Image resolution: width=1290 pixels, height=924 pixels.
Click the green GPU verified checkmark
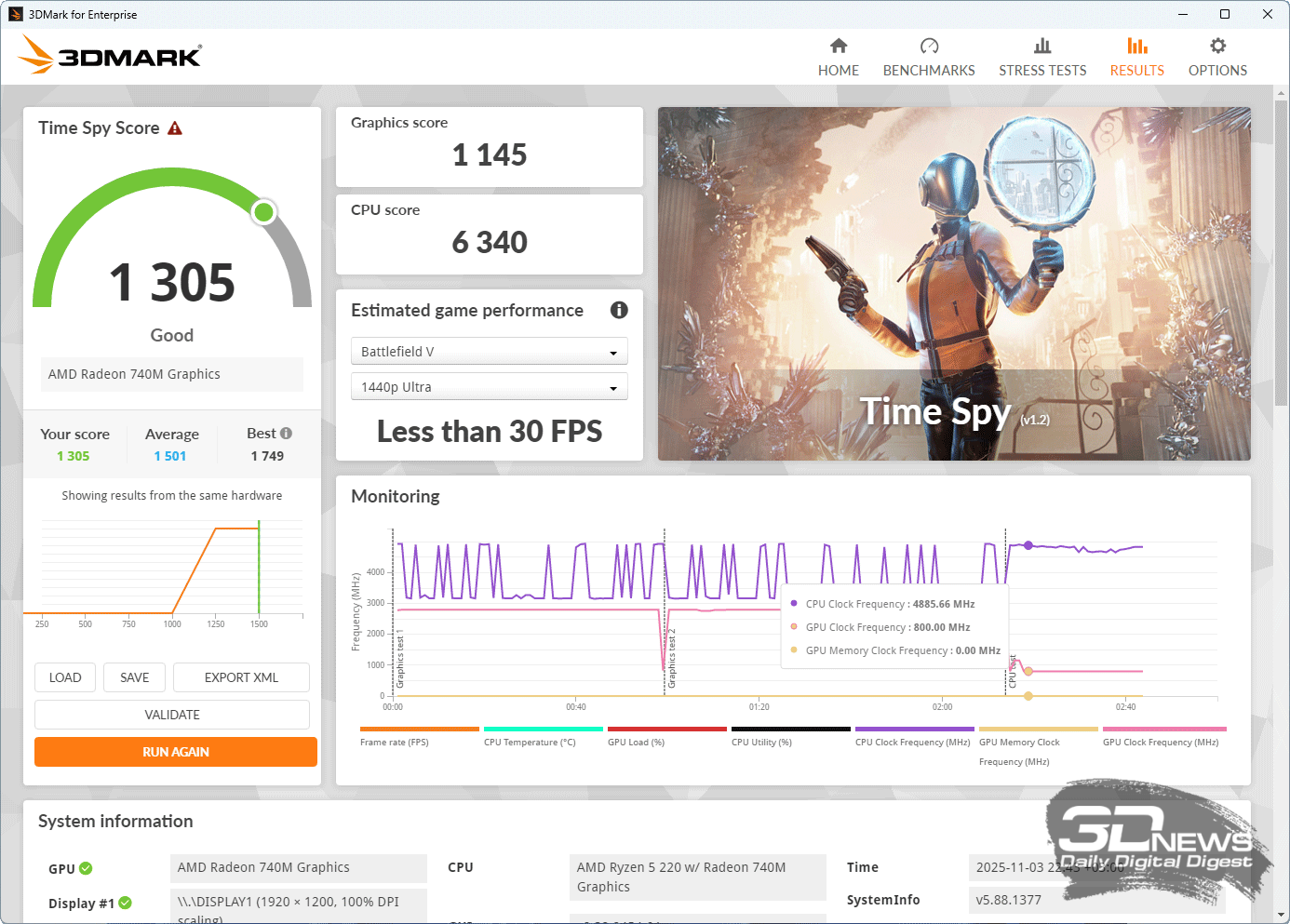[86, 868]
